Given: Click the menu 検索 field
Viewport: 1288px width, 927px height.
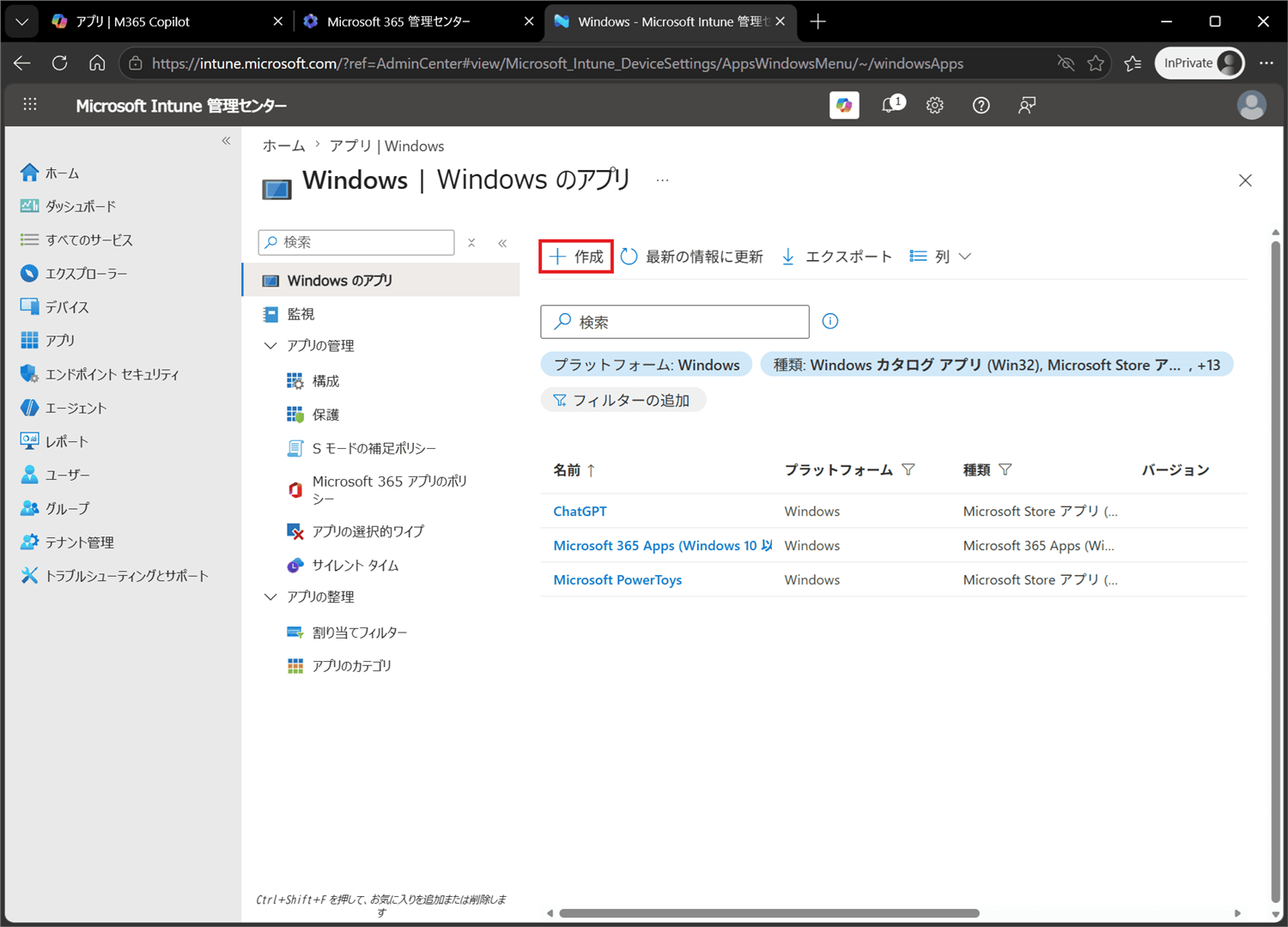Looking at the screenshot, I should (356, 242).
